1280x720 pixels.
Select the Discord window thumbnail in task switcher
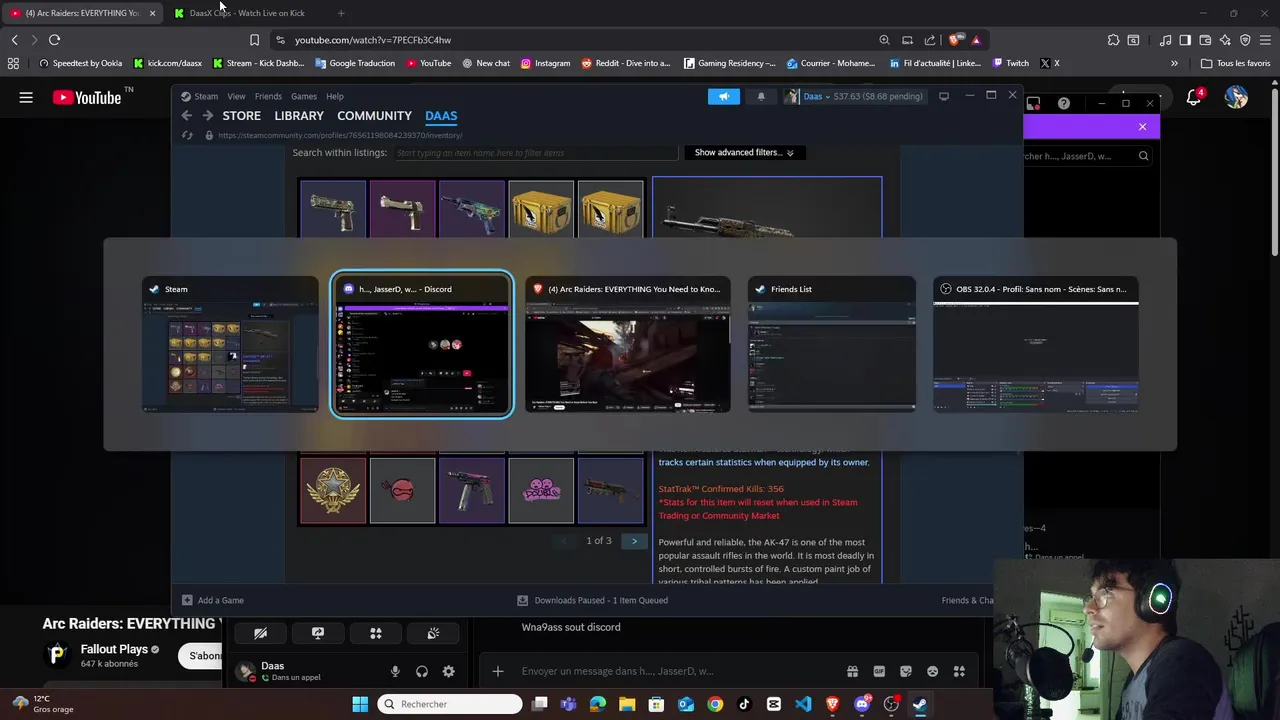[422, 345]
